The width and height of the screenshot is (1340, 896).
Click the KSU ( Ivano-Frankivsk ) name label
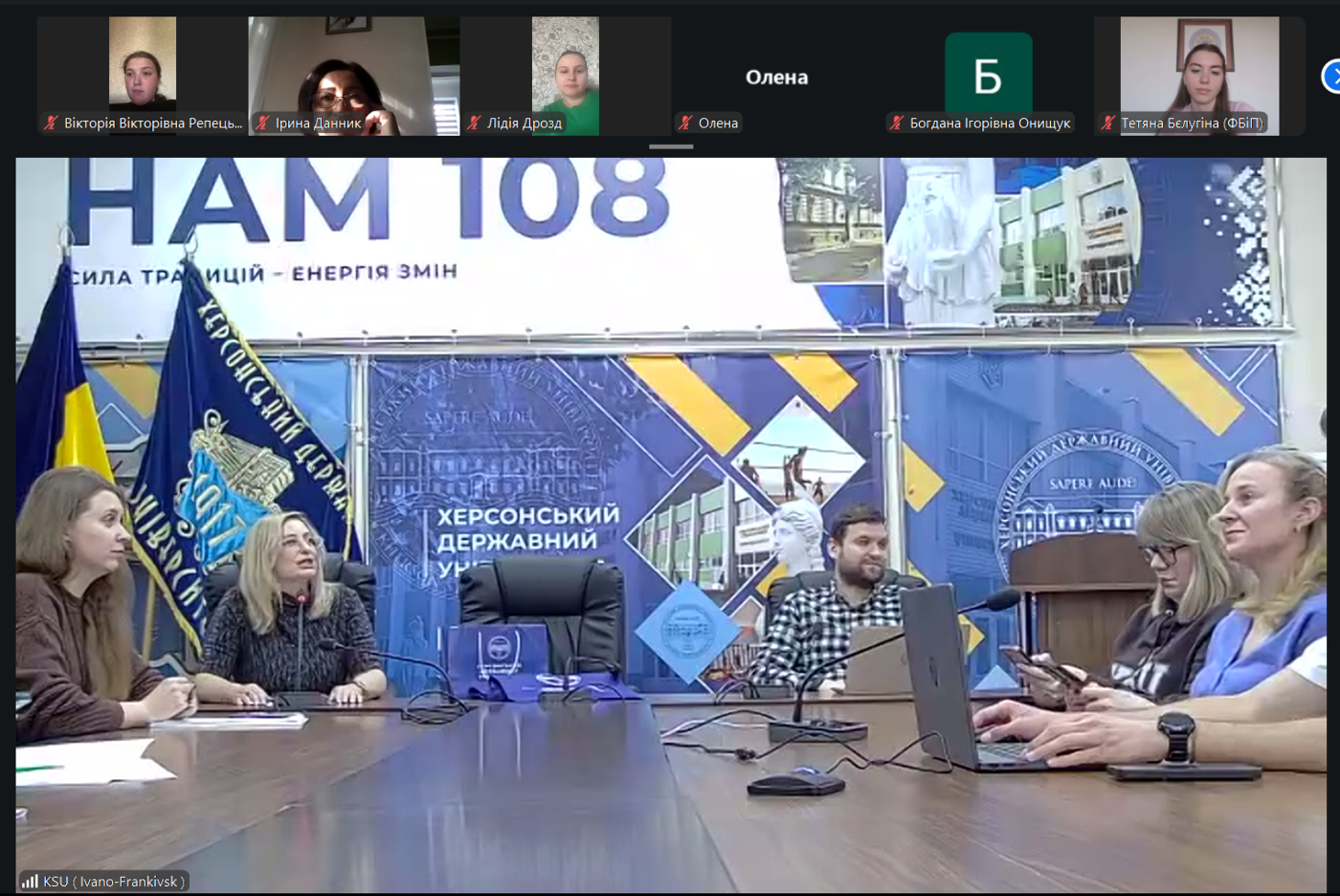coord(114,881)
